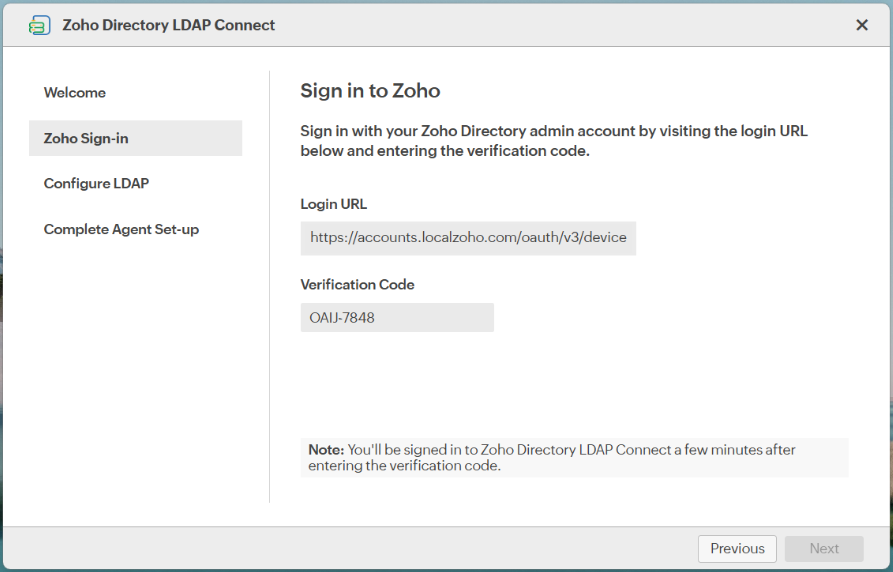The width and height of the screenshot is (893, 572).
Task: Click the 'entering the verification code.' note line
Action: [x=404, y=466]
